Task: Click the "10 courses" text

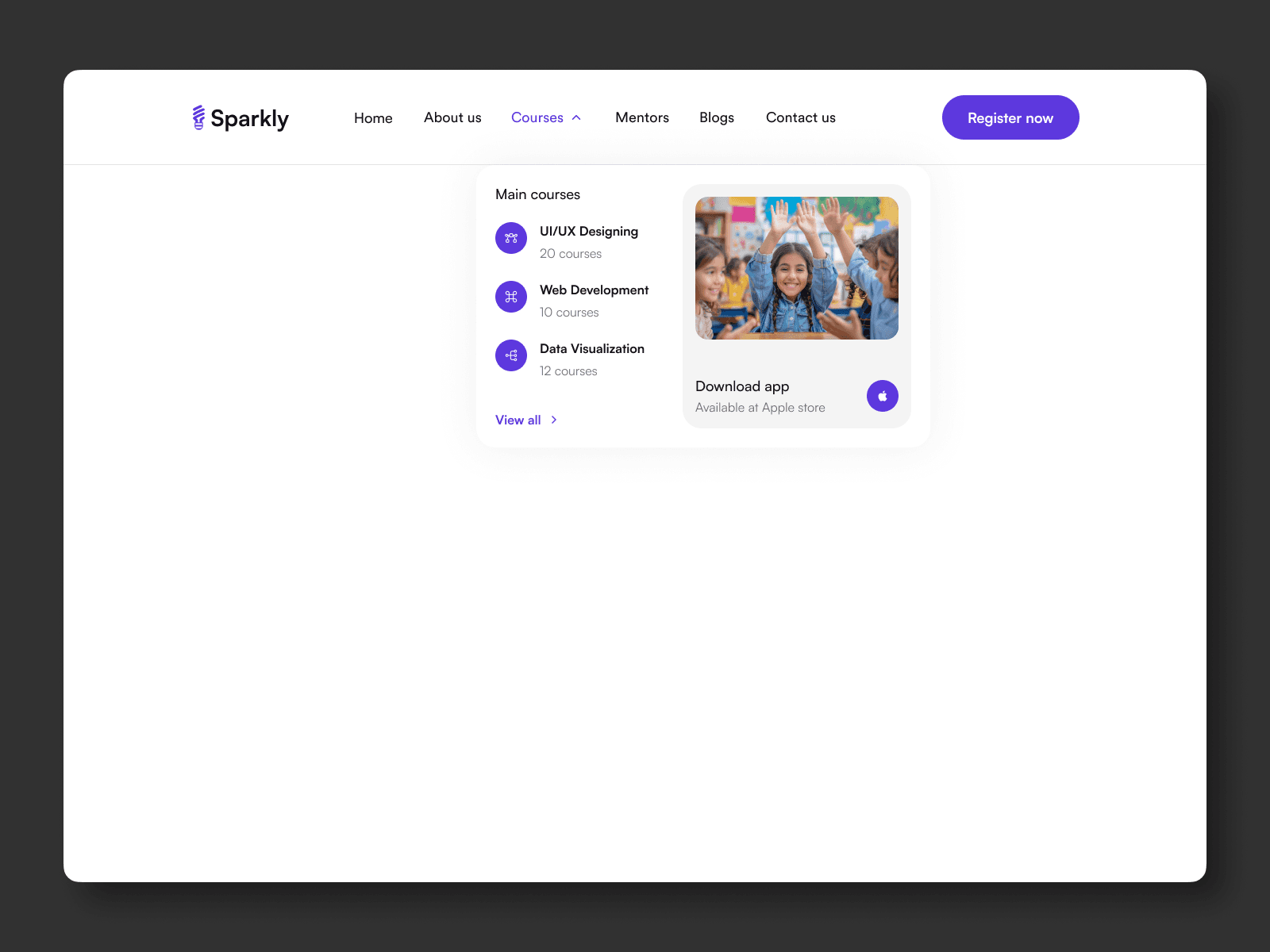Action: pyautogui.click(x=569, y=313)
